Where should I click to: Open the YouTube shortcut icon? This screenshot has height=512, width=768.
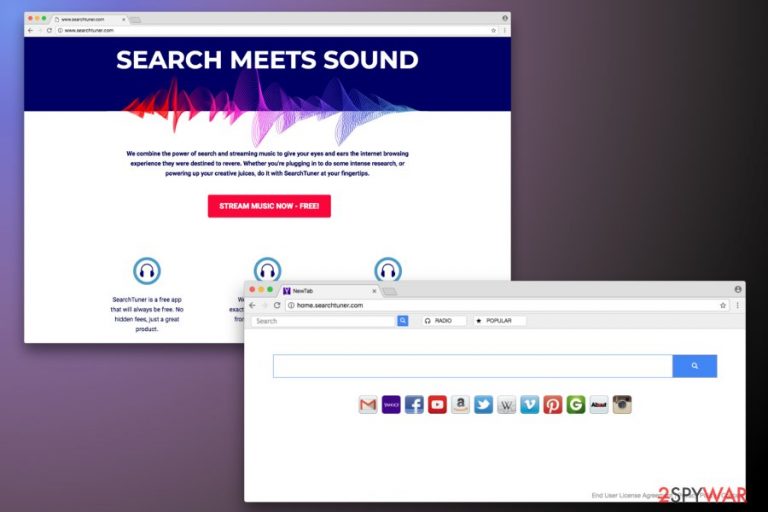pyautogui.click(x=437, y=405)
